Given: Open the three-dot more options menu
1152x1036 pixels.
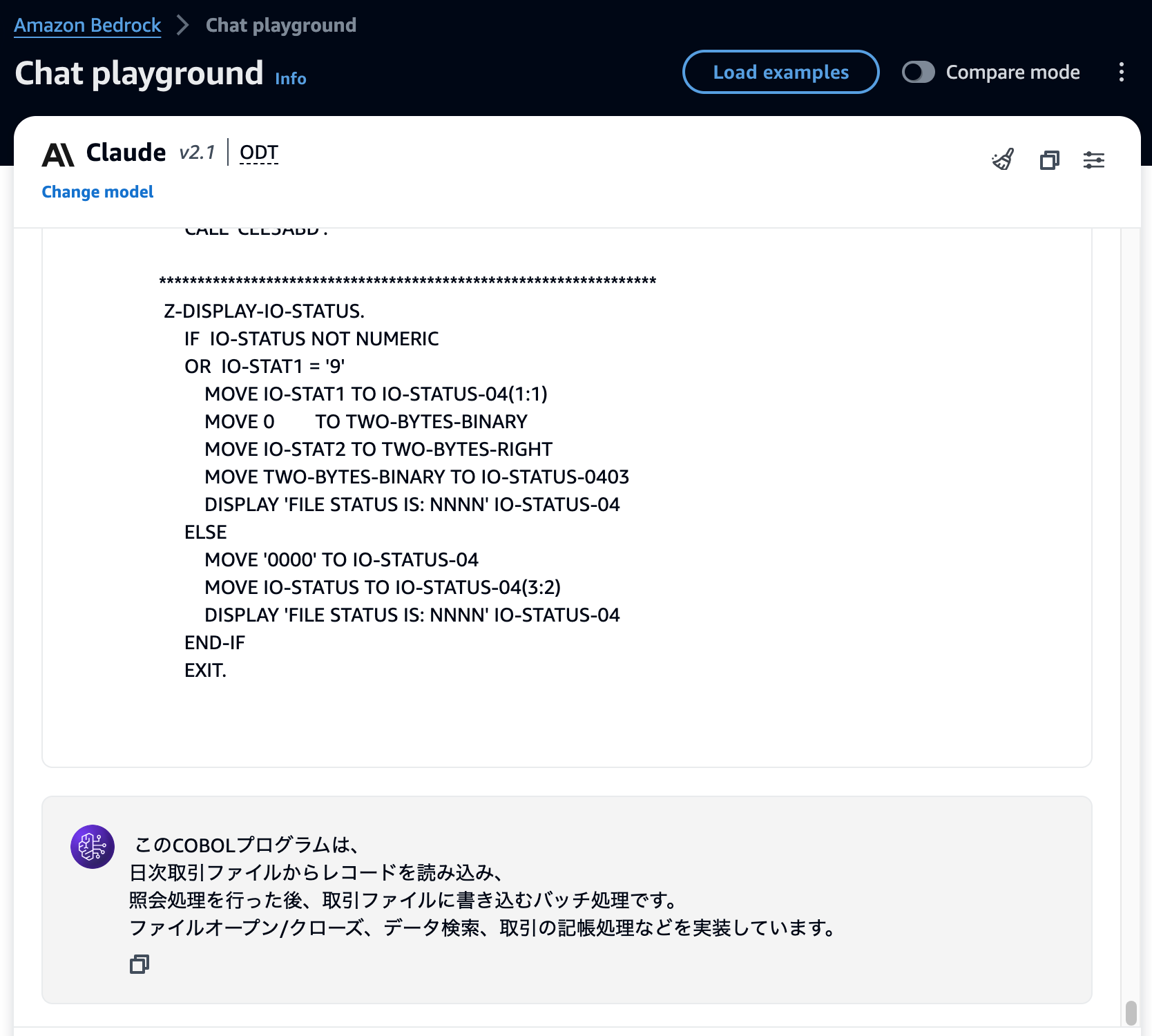Looking at the screenshot, I should click(1122, 72).
